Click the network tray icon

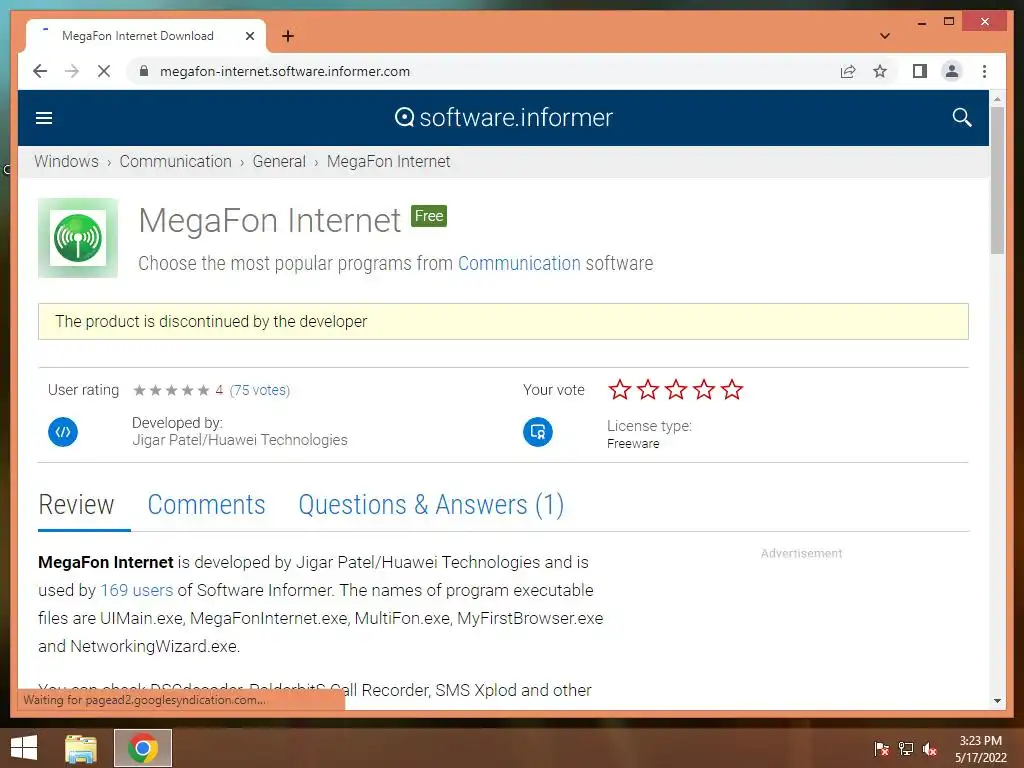coord(906,748)
